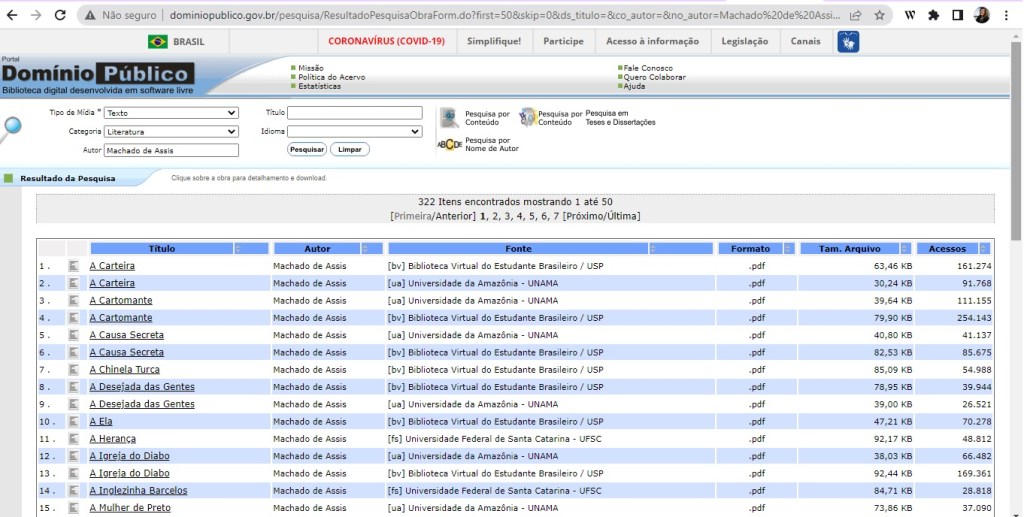Image resolution: width=1024 pixels, height=517 pixels.
Task: Reload the page in the browser
Action: (x=60, y=16)
